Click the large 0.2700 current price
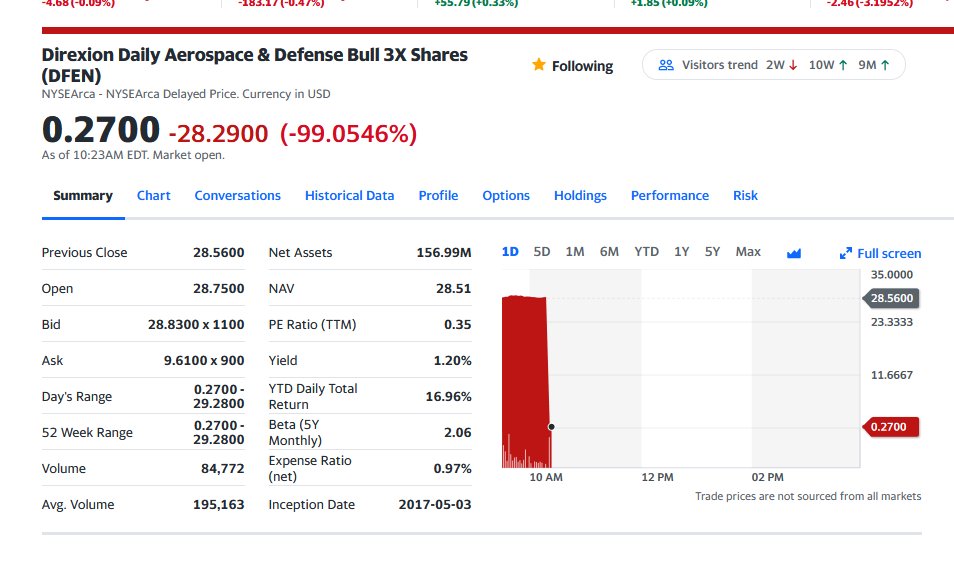The image size is (954, 576). click(100, 130)
